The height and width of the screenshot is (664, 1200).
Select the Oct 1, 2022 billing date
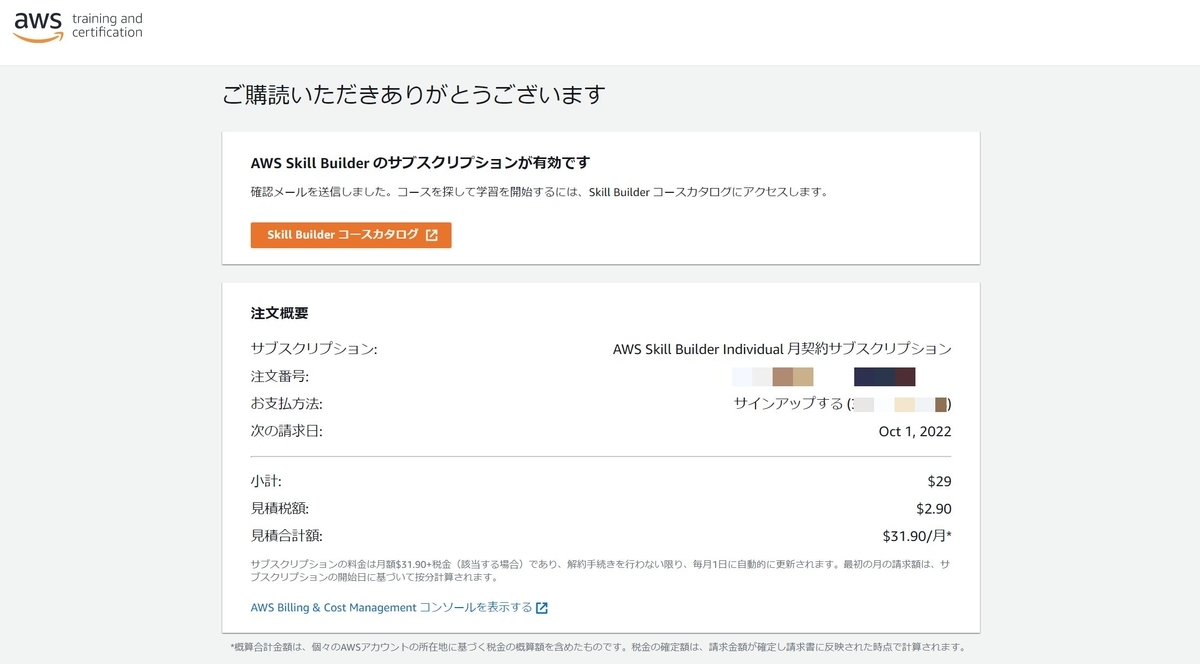point(915,432)
